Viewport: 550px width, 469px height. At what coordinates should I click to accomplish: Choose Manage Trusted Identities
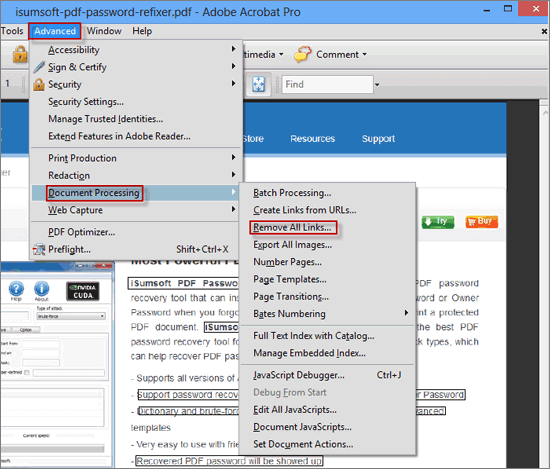[135, 119]
